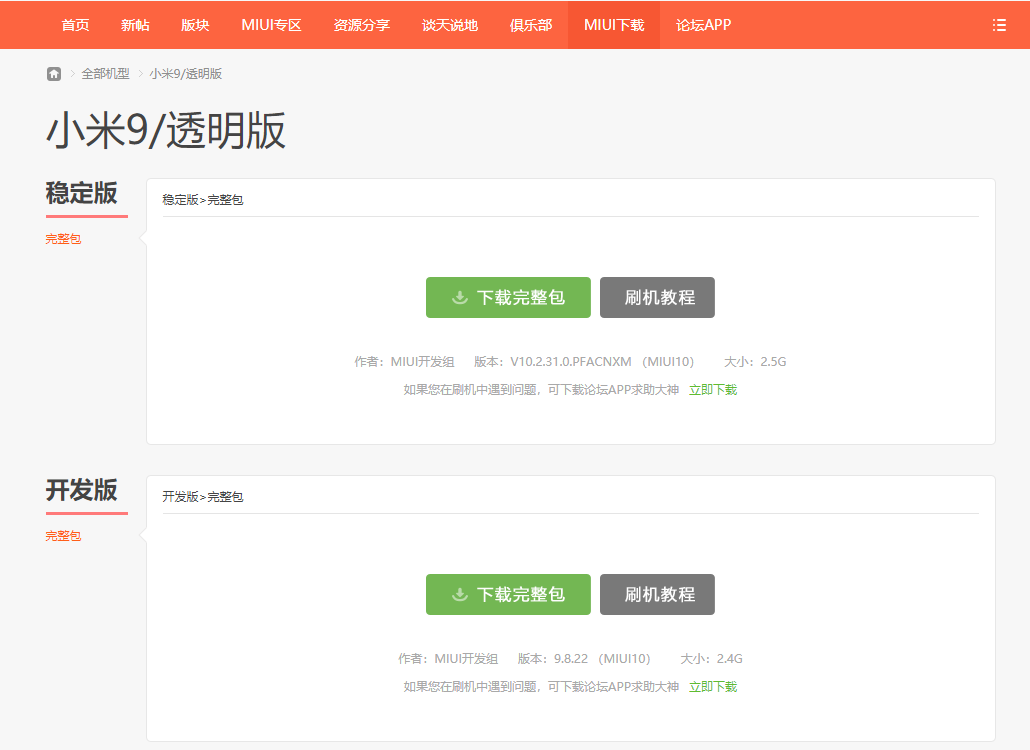Go to 谈天说地 section
Viewport: 1030px width, 750px height.
click(x=450, y=25)
